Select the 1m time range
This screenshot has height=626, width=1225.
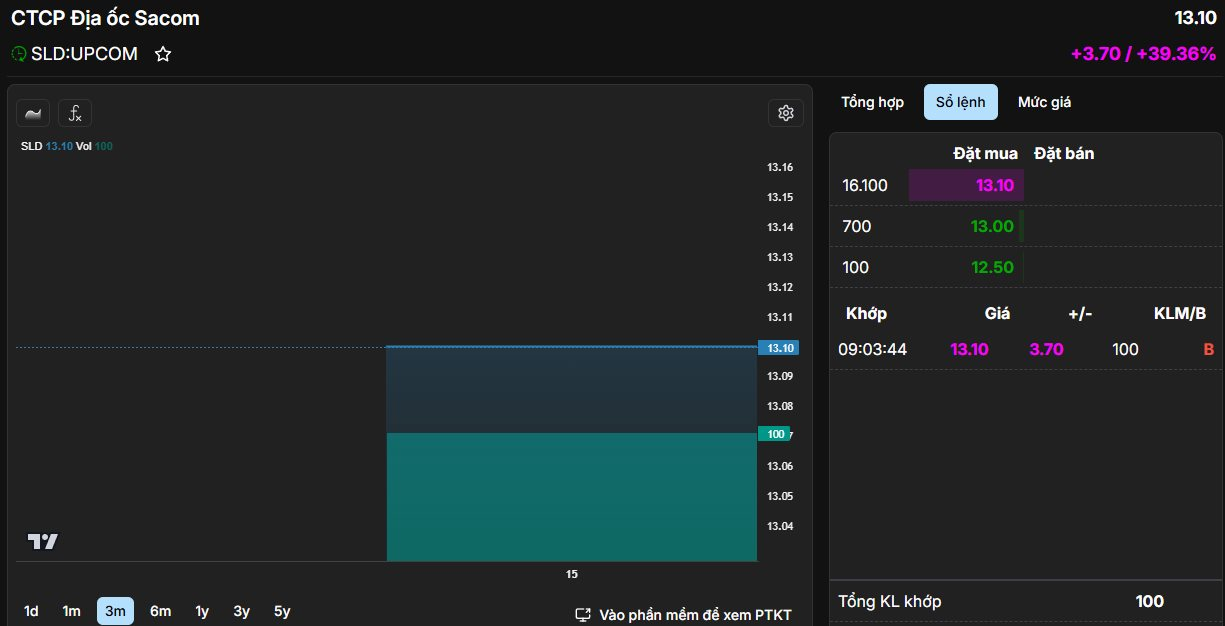71,611
